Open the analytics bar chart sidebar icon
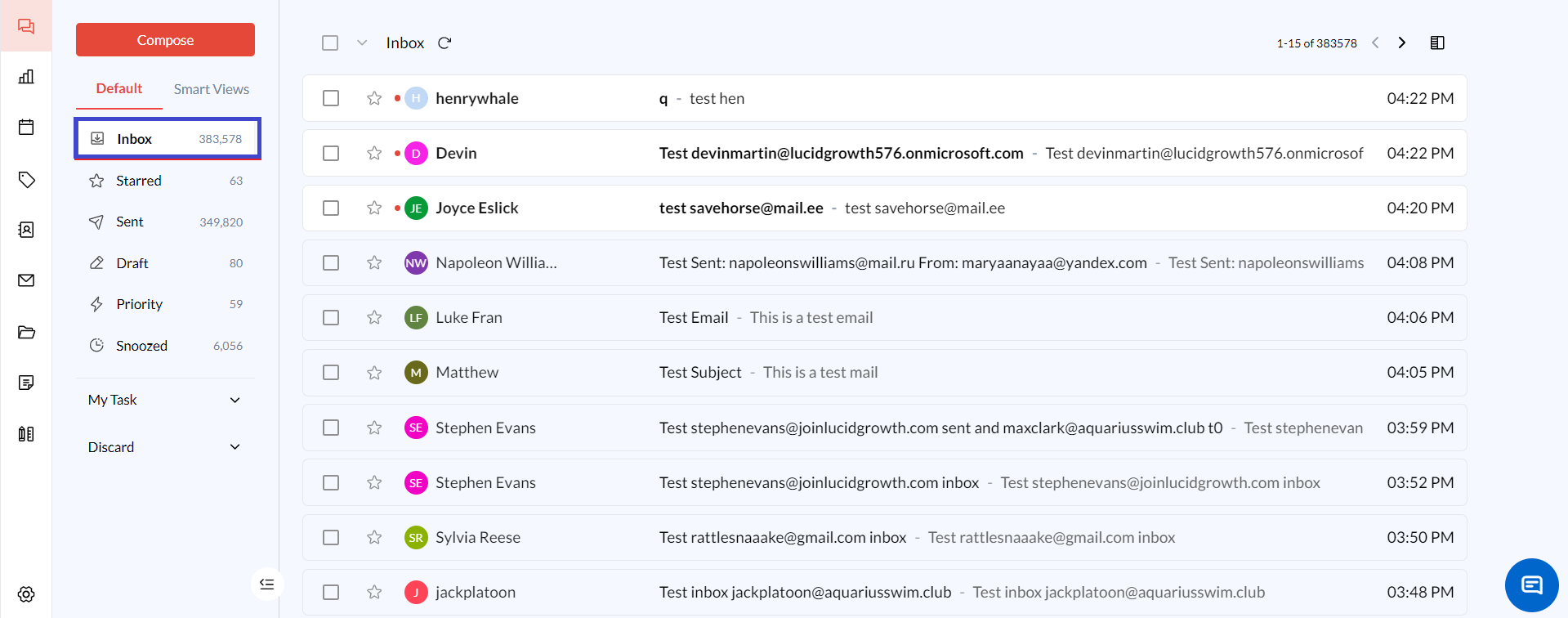Image resolution: width=1568 pixels, height=618 pixels. coord(26,77)
